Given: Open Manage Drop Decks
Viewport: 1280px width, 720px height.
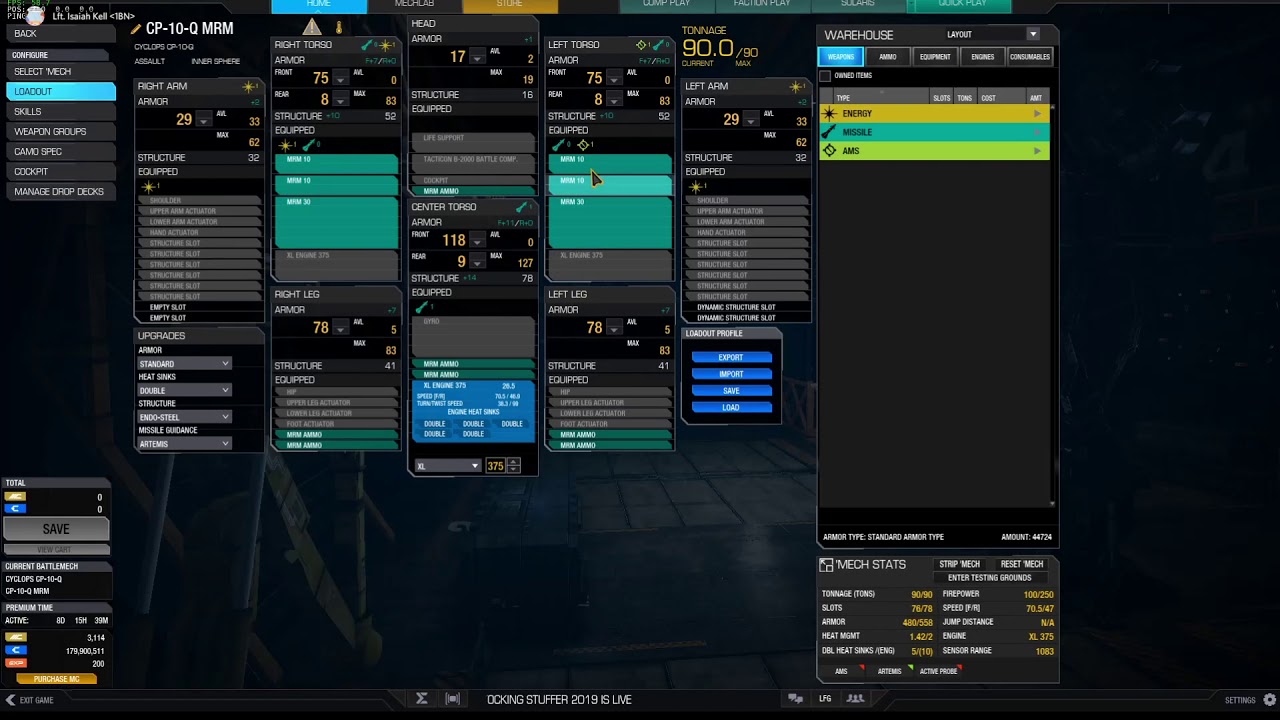Looking at the screenshot, I should click(x=60, y=191).
